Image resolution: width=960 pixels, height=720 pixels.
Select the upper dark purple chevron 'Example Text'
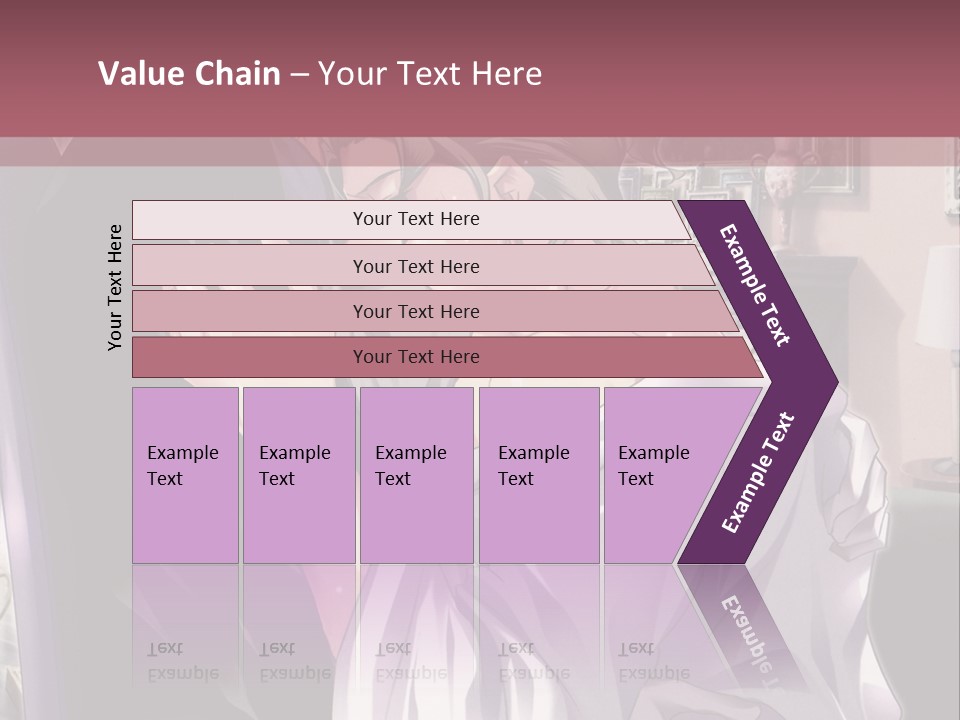click(757, 285)
